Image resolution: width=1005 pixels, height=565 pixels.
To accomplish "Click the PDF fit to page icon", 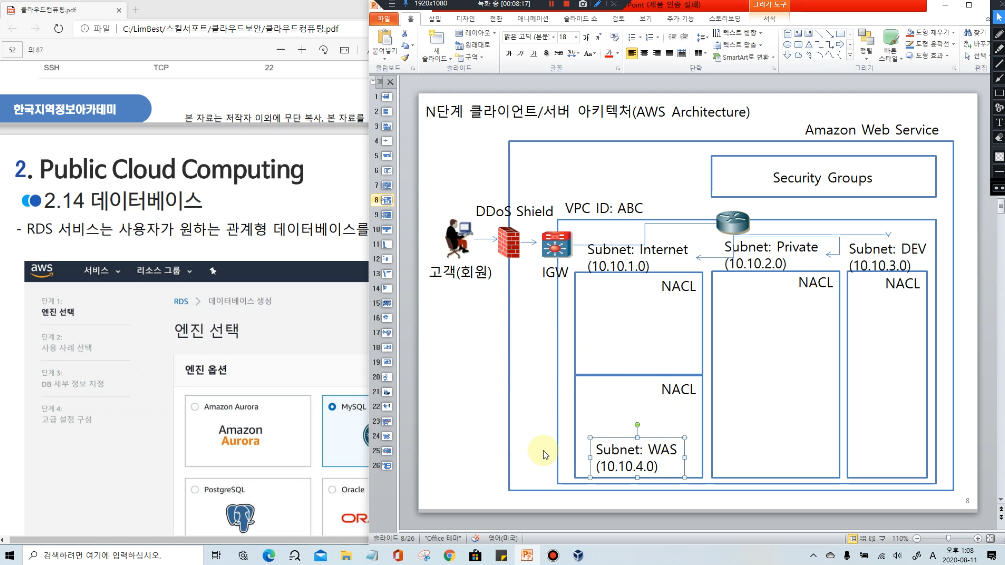I will (345, 50).
